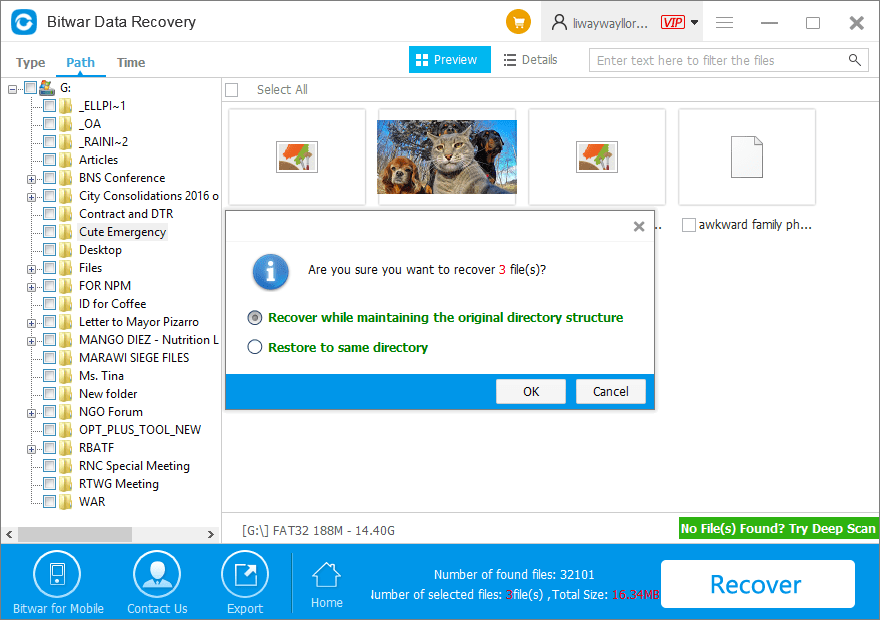The height and width of the screenshot is (620, 880).
Task: Click the cat and dogs thumbnail
Action: [447, 157]
